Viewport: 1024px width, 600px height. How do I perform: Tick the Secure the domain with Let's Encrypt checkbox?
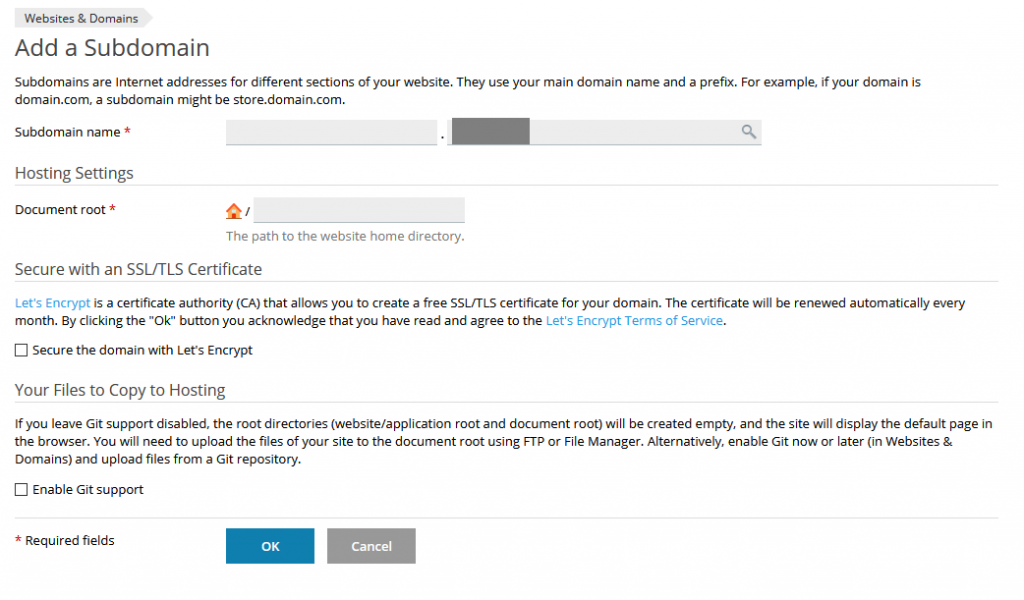21,351
